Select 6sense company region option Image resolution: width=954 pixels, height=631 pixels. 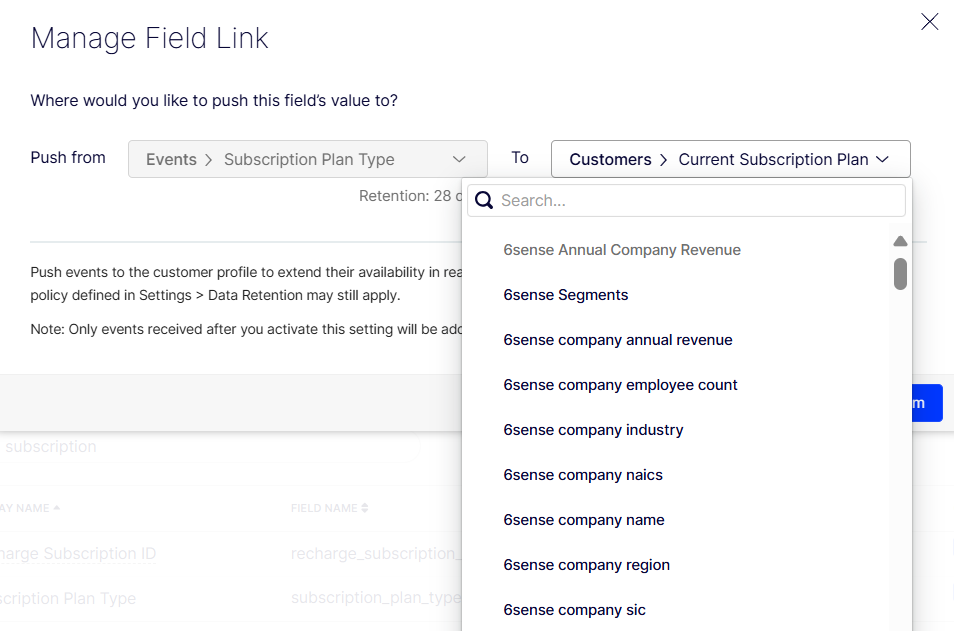click(x=587, y=565)
